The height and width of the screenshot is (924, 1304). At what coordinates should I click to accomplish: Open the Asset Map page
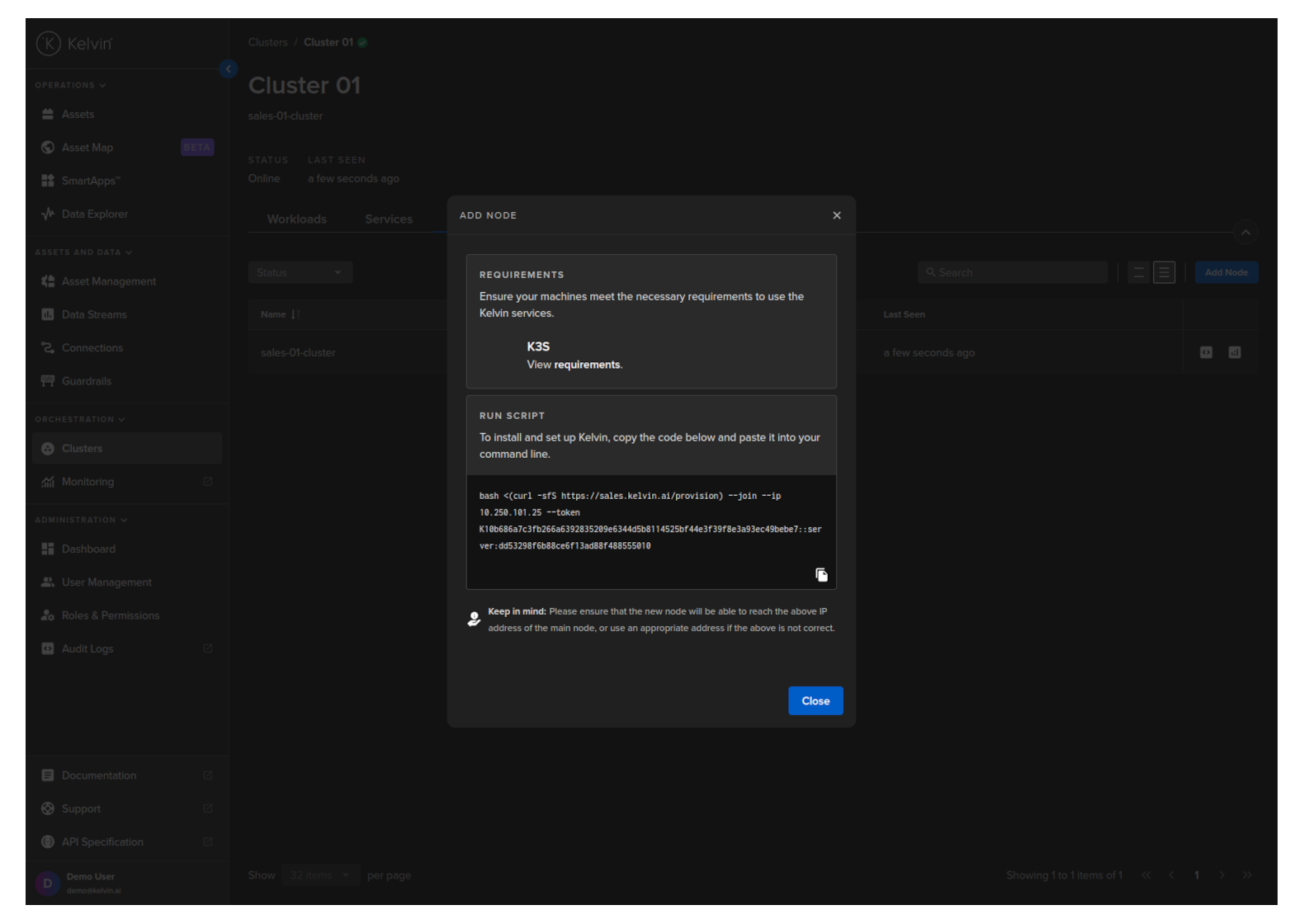(87, 148)
